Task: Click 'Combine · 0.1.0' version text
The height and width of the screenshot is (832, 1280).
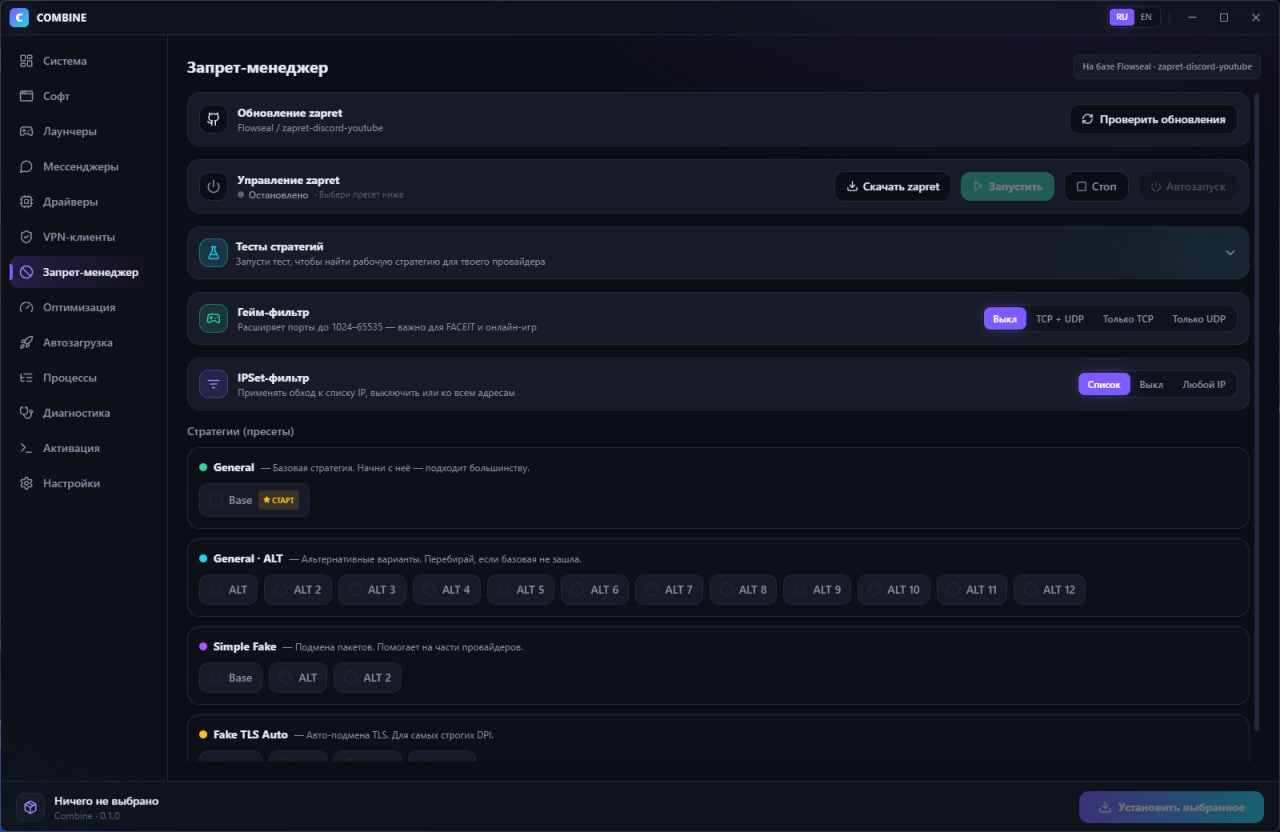Action: (x=87, y=816)
